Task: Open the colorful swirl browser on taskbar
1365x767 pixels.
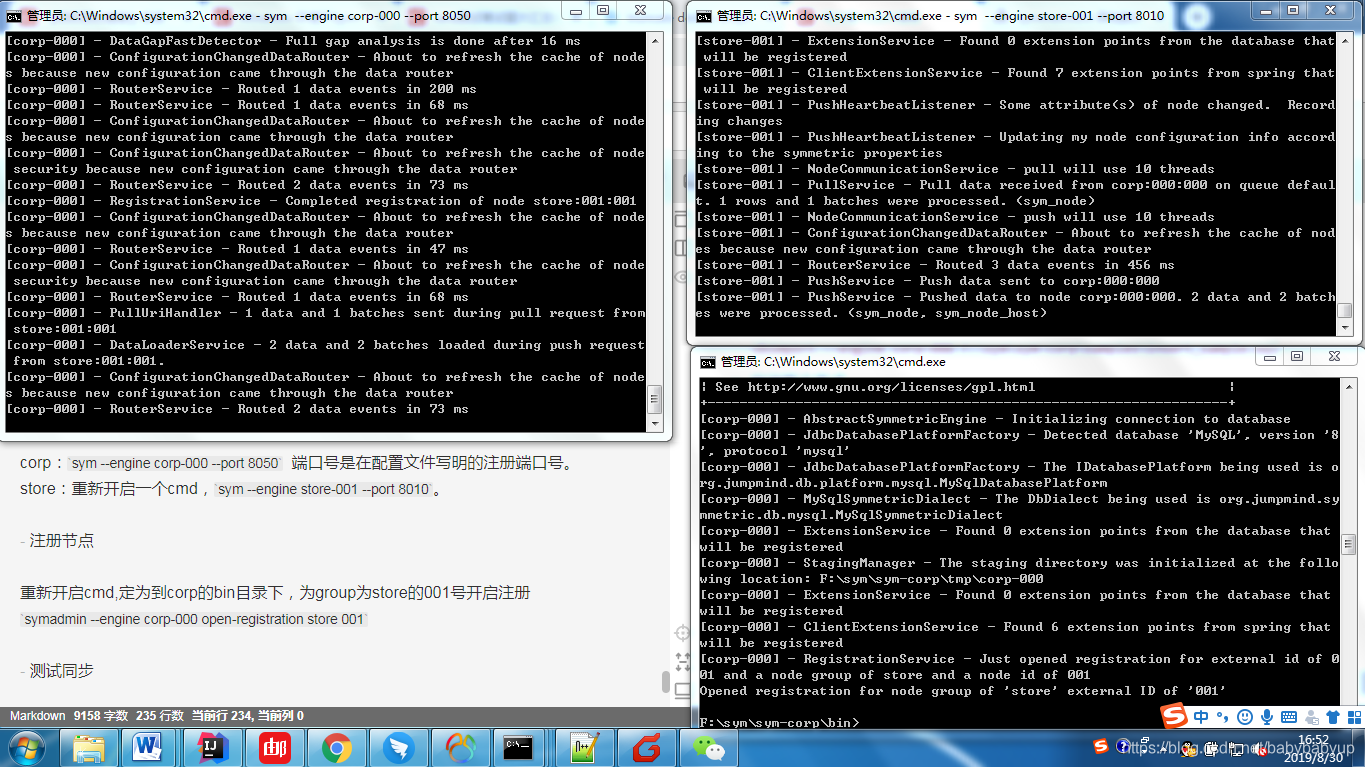Action: click(x=461, y=747)
